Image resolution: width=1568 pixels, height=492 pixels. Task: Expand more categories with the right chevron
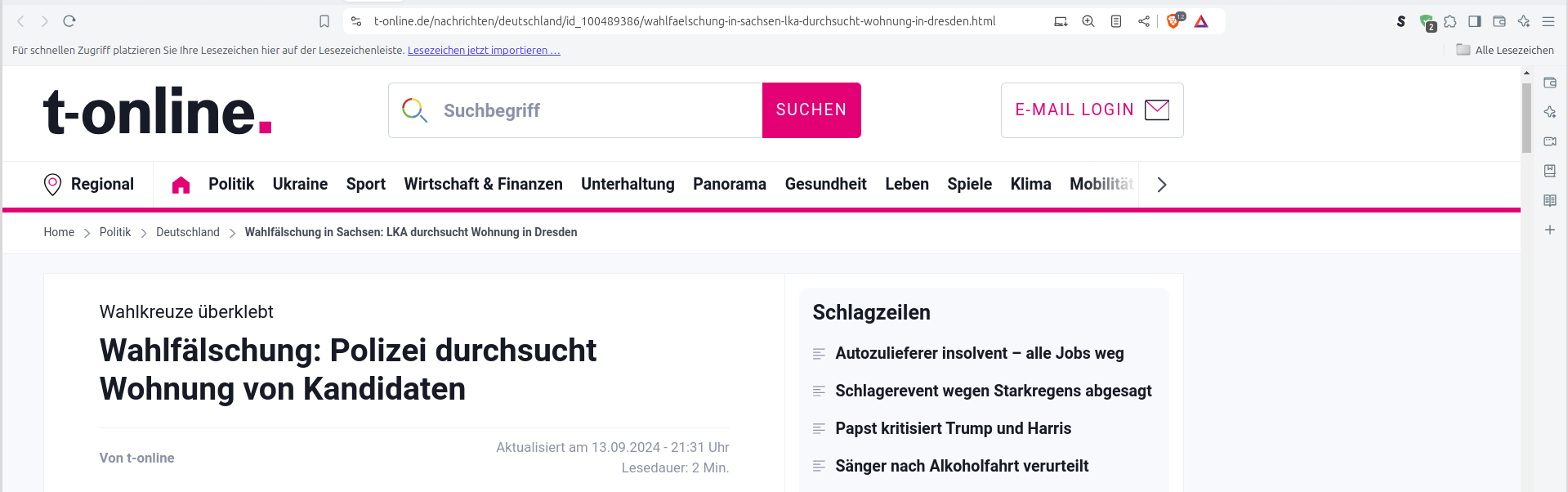pyautogui.click(x=1162, y=185)
